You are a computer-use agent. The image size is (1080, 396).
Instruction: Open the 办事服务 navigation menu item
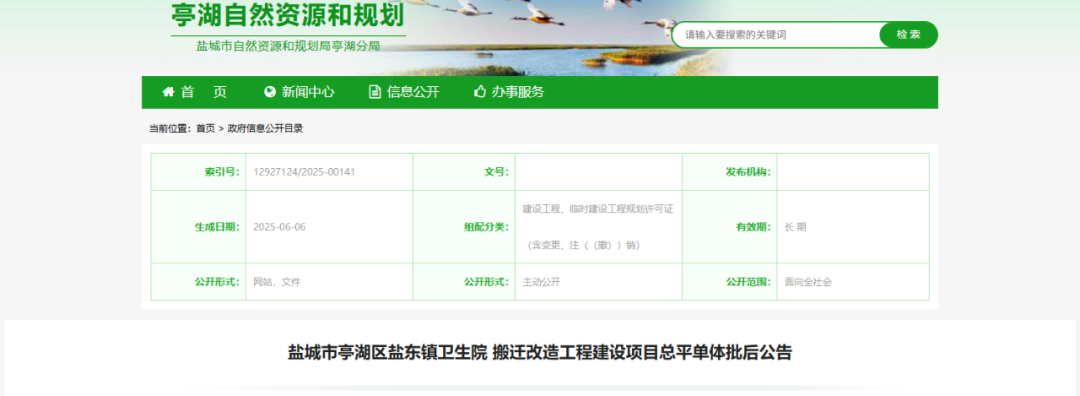pos(509,92)
